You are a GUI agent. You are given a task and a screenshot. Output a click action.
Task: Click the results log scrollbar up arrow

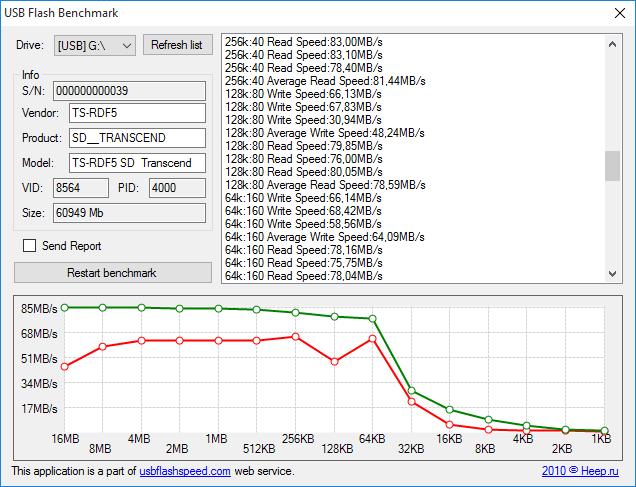[x=613, y=42]
